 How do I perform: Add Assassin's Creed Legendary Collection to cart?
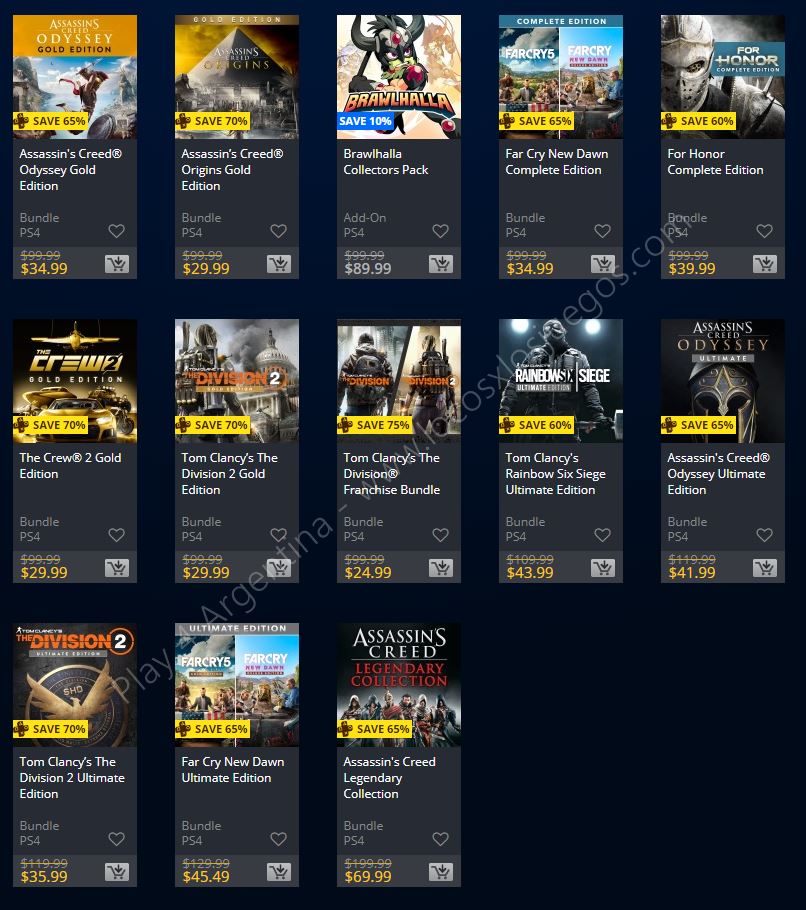441,872
